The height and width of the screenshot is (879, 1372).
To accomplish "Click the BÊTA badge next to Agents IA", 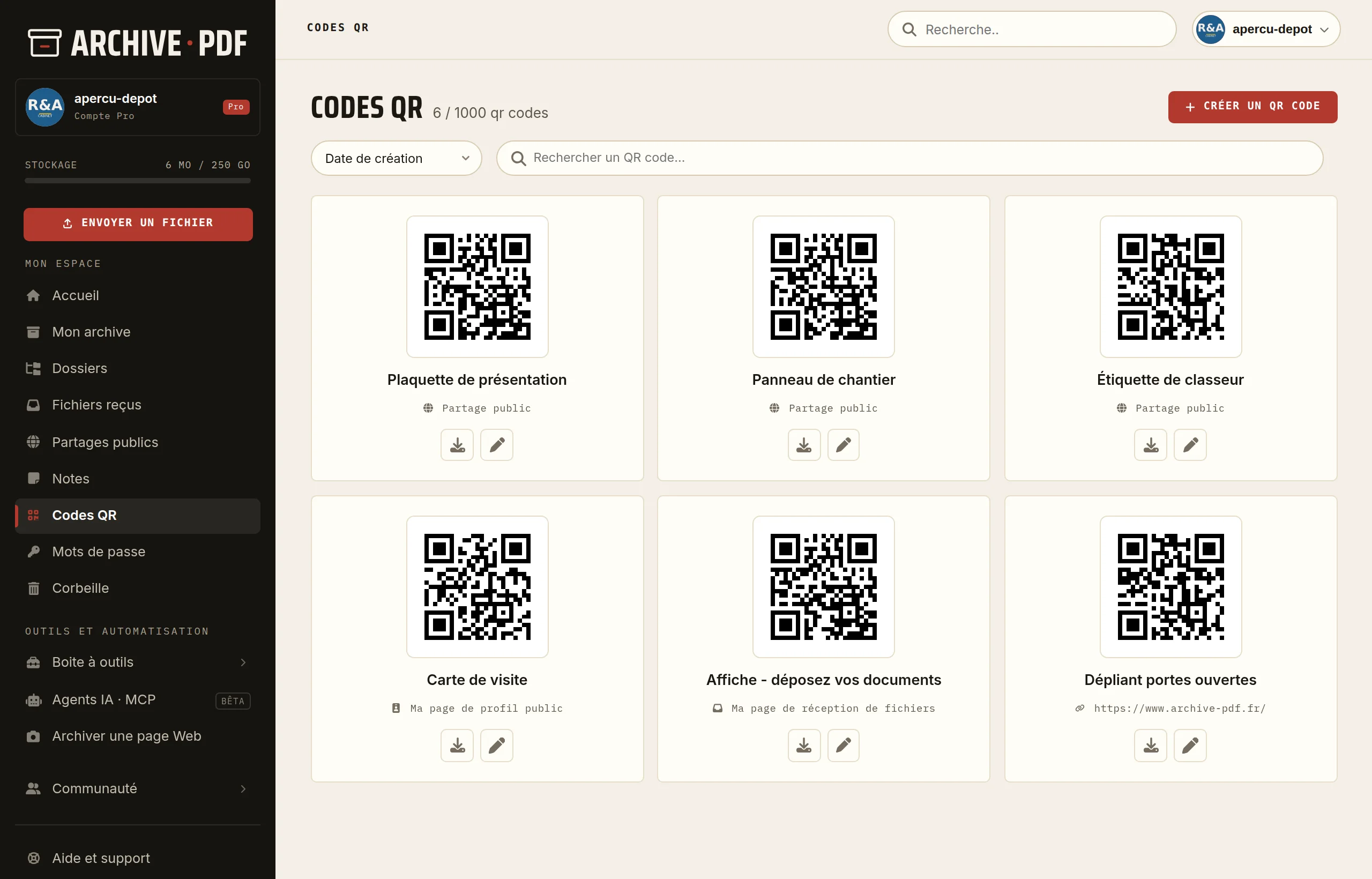I will coord(233,701).
